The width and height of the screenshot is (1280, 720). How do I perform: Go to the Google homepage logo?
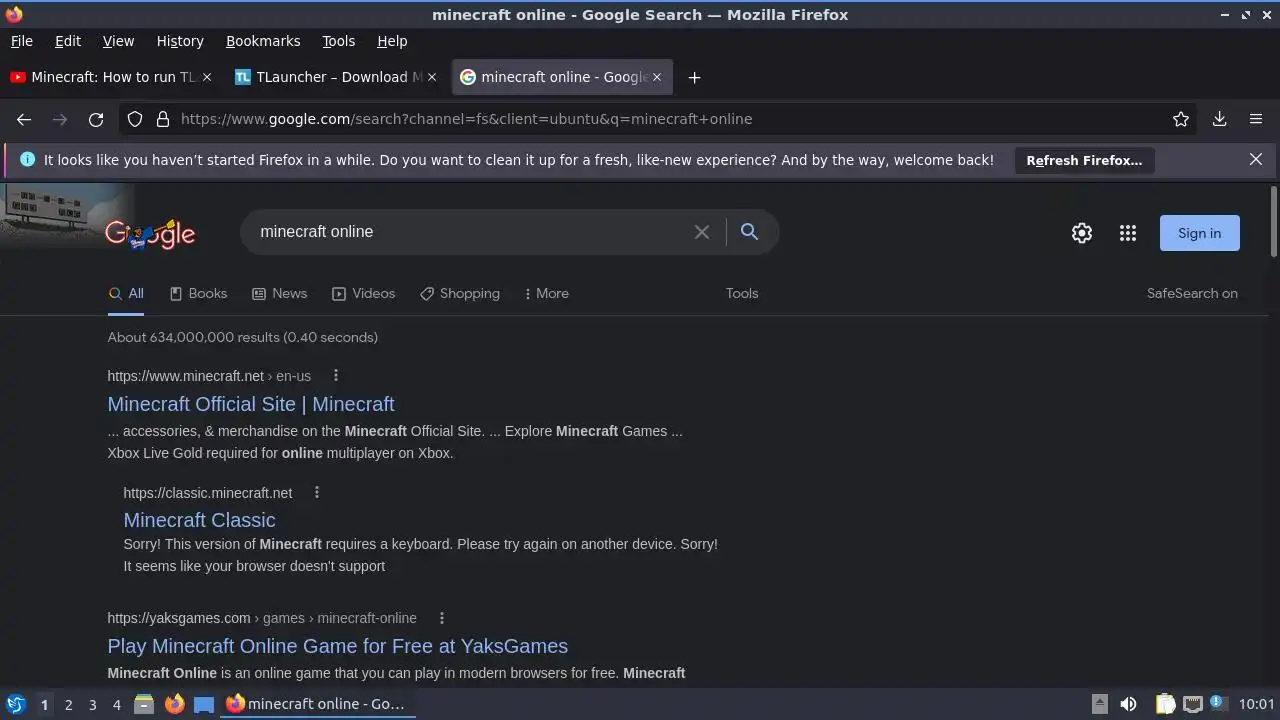pyautogui.click(x=150, y=233)
